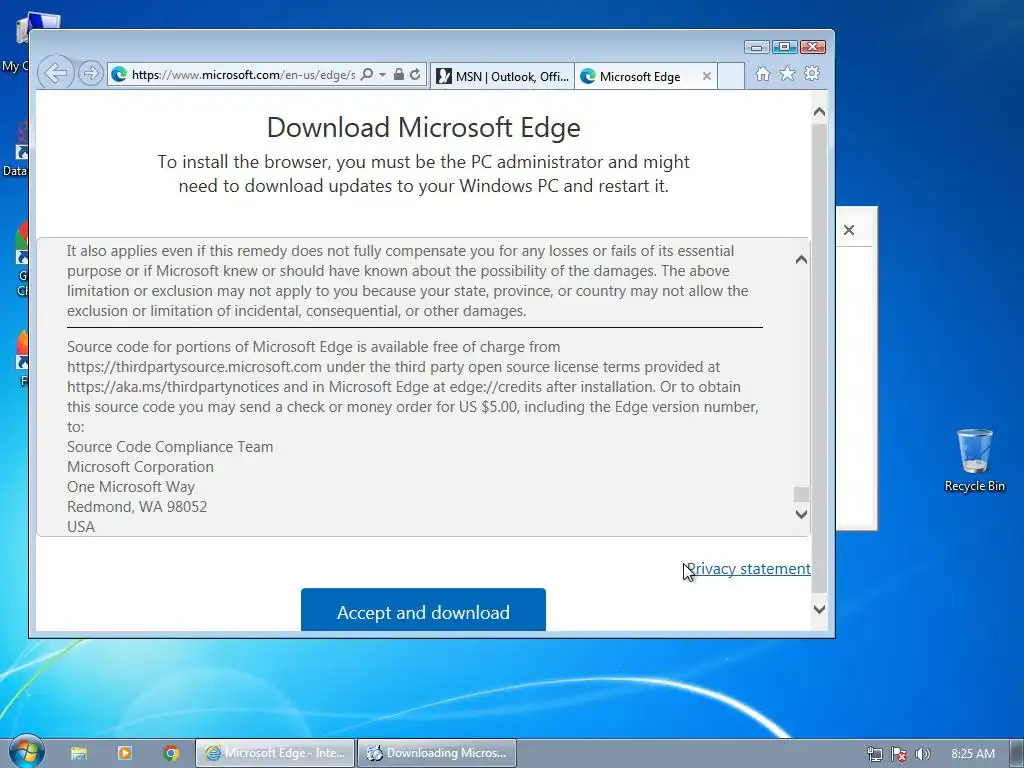The width and height of the screenshot is (1024, 768).
Task: Minimize the Internet Explorer window
Action: 756,47
